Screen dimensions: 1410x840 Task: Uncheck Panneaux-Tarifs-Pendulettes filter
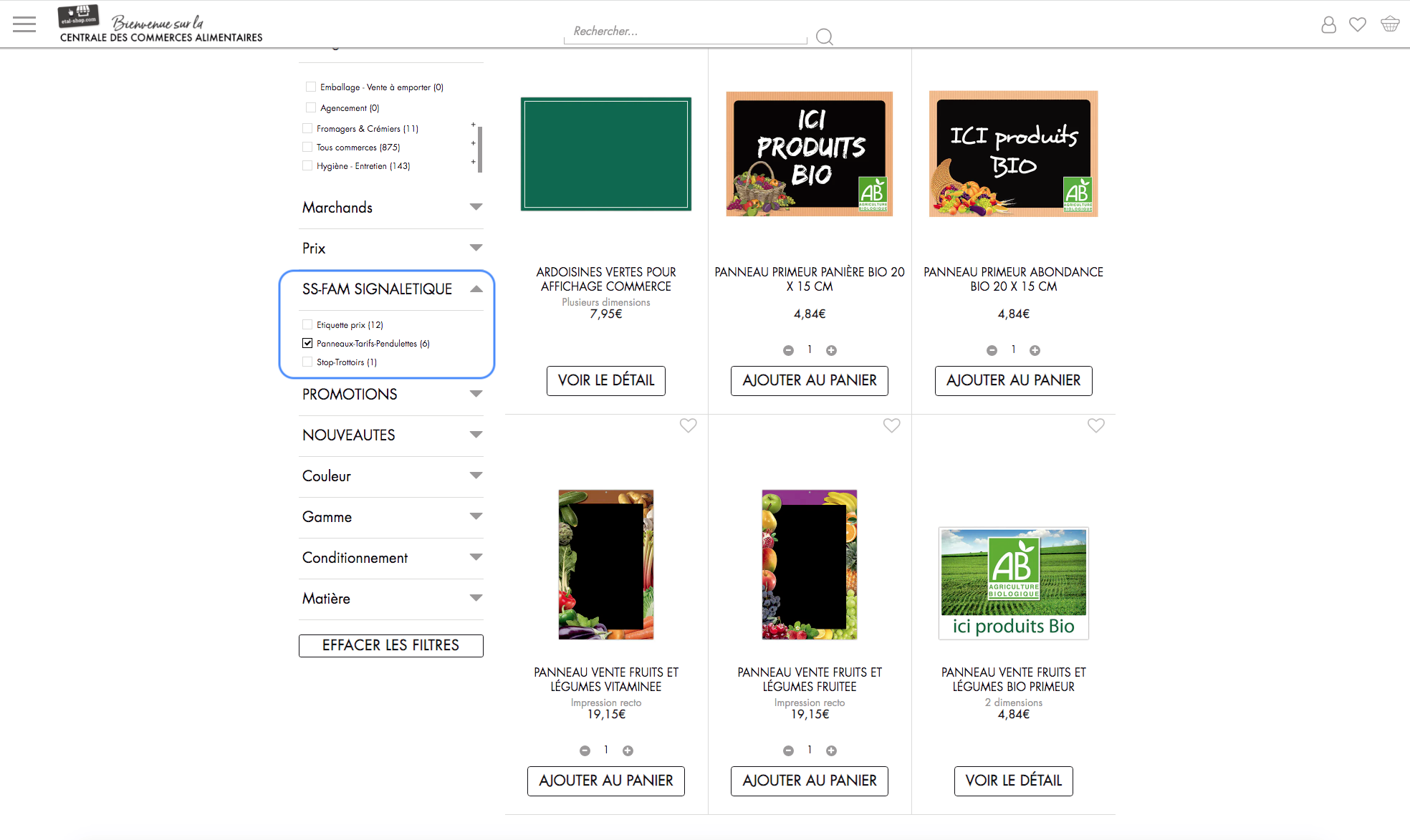point(307,343)
